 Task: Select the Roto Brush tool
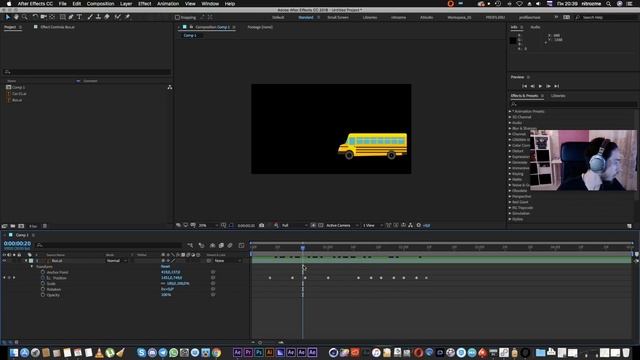118,17
